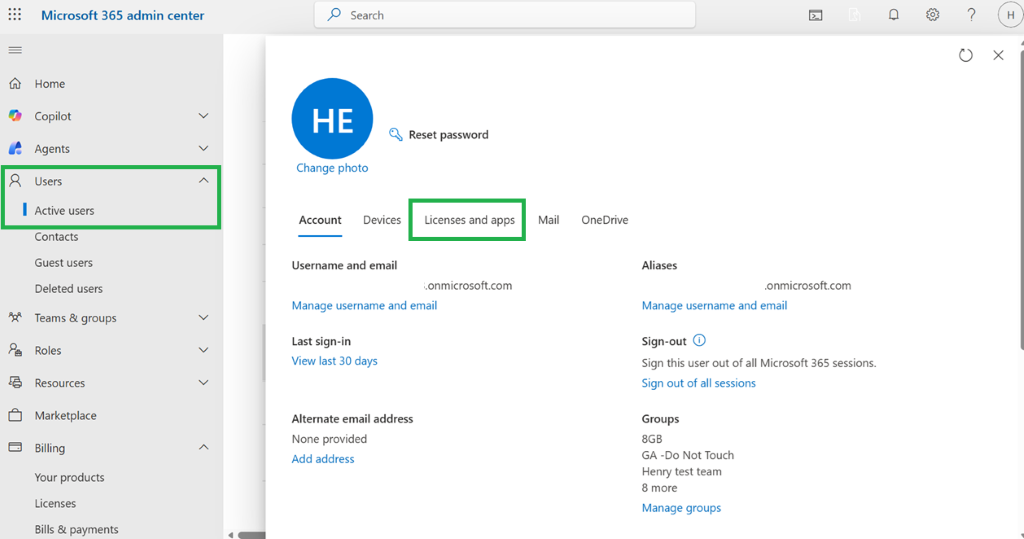Open the Licenses and apps tab
This screenshot has width=1024, height=539.
[470, 220]
